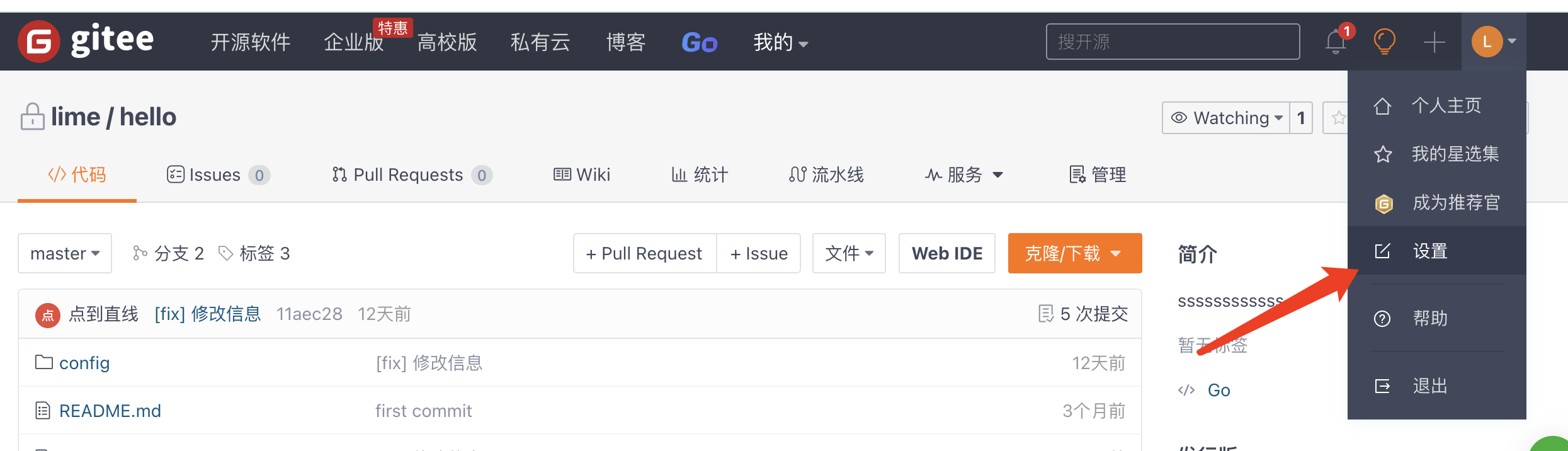Screen dimensions: 1568x451
Task: Click the edit icon beside 设置
Action: click(1382, 251)
